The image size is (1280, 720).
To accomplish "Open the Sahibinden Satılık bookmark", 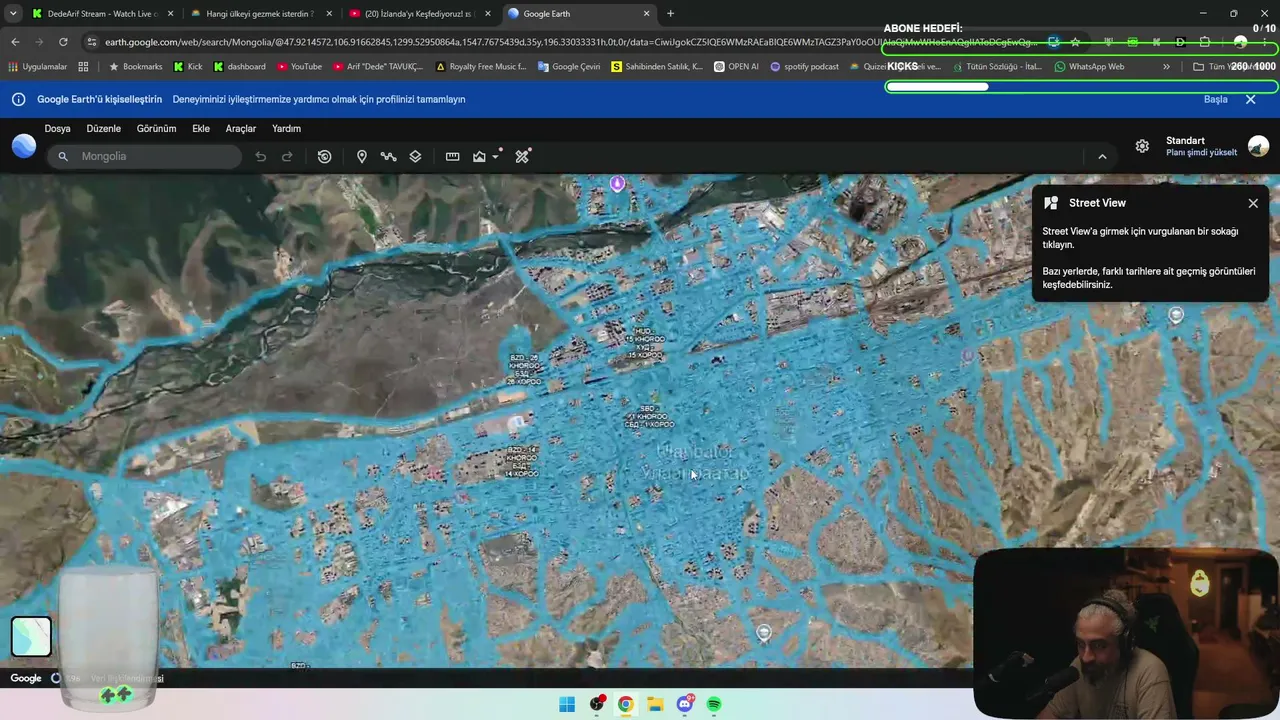I will coord(656,67).
